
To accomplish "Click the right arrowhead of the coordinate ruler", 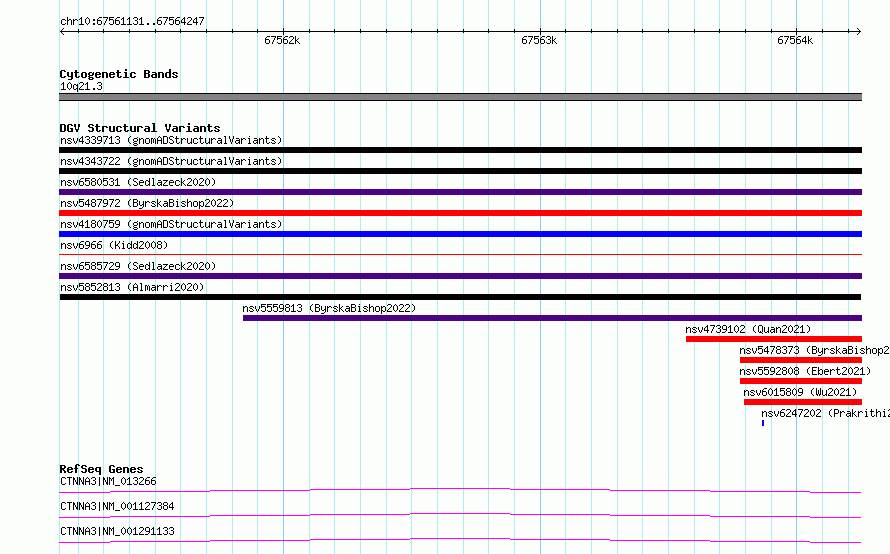I will pyautogui.click(x=859, y=32).
